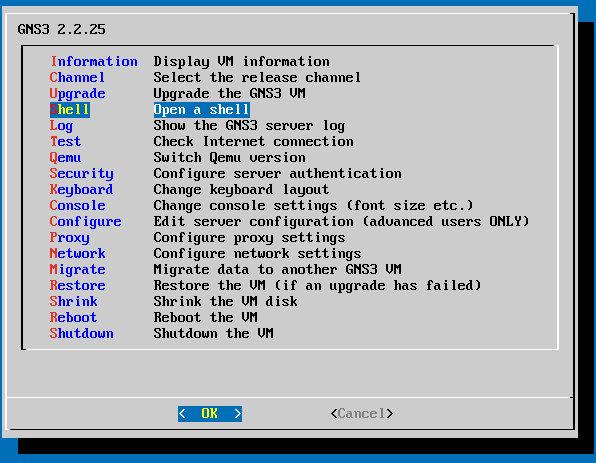Click 'Display VM information' description
596x463 pixels.
[x=242, y=62]
